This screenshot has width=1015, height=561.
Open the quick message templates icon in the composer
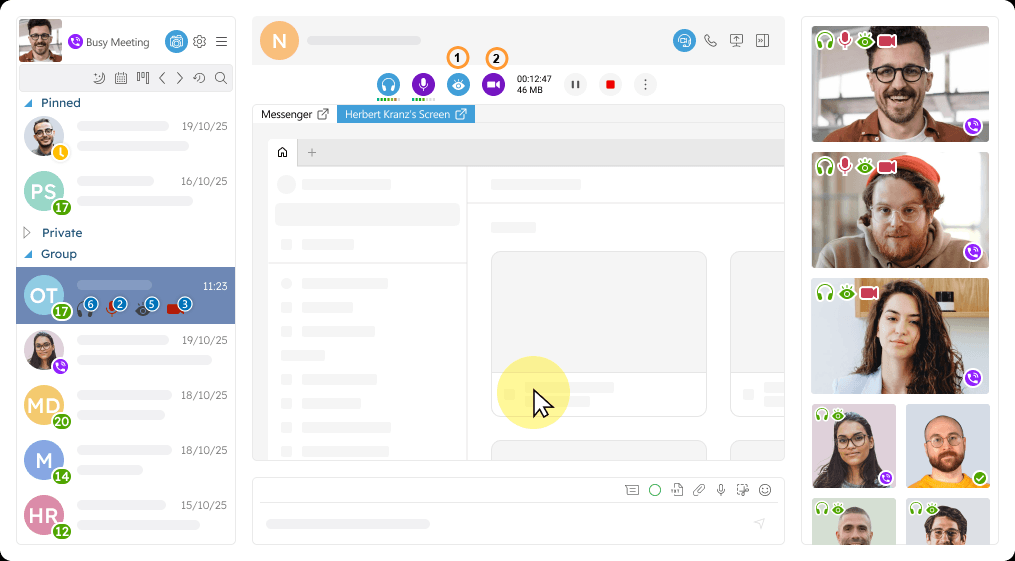coord(632,490)
